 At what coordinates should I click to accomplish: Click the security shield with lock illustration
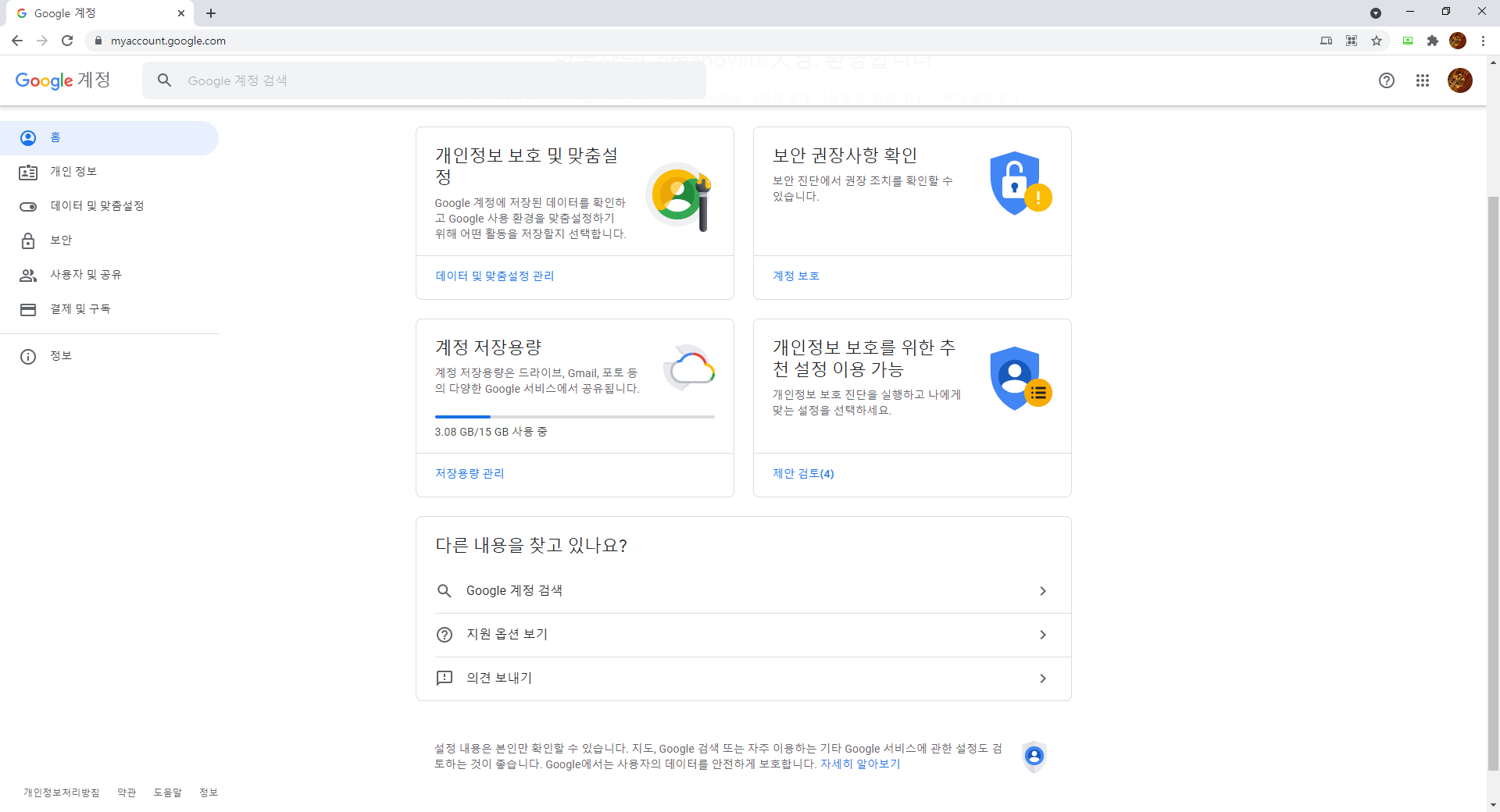(x=1020, y=183)
